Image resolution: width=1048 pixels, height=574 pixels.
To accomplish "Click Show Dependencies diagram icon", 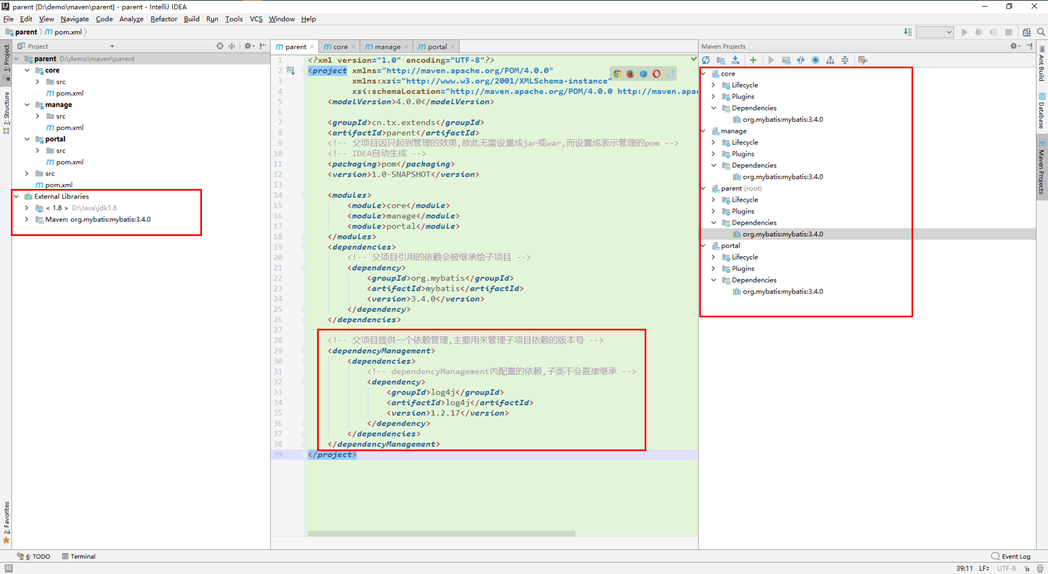I will [830, 60].
